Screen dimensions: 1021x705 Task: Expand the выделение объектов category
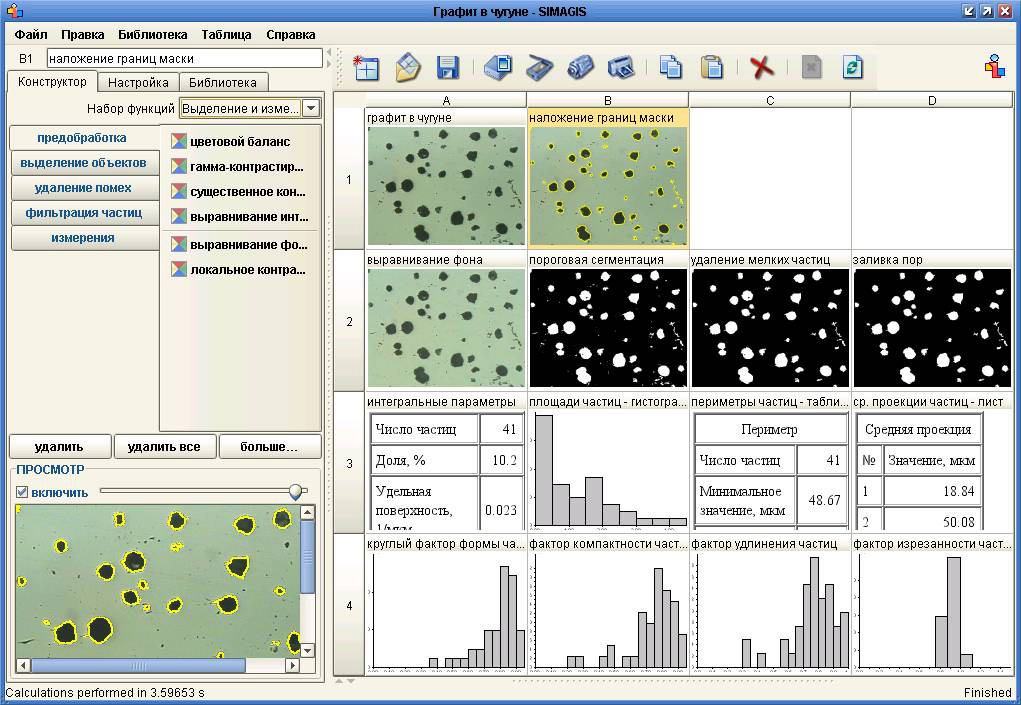point(83,163)
